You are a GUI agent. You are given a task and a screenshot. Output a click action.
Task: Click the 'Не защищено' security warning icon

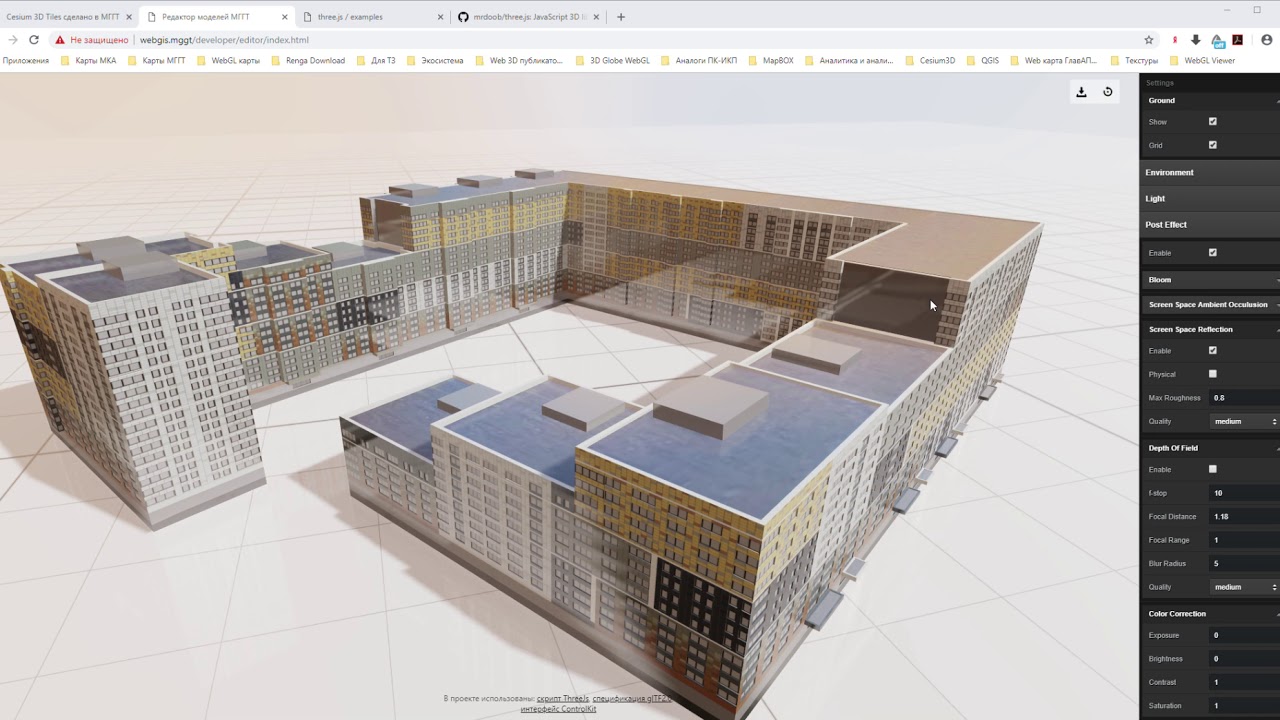[60, 40]
